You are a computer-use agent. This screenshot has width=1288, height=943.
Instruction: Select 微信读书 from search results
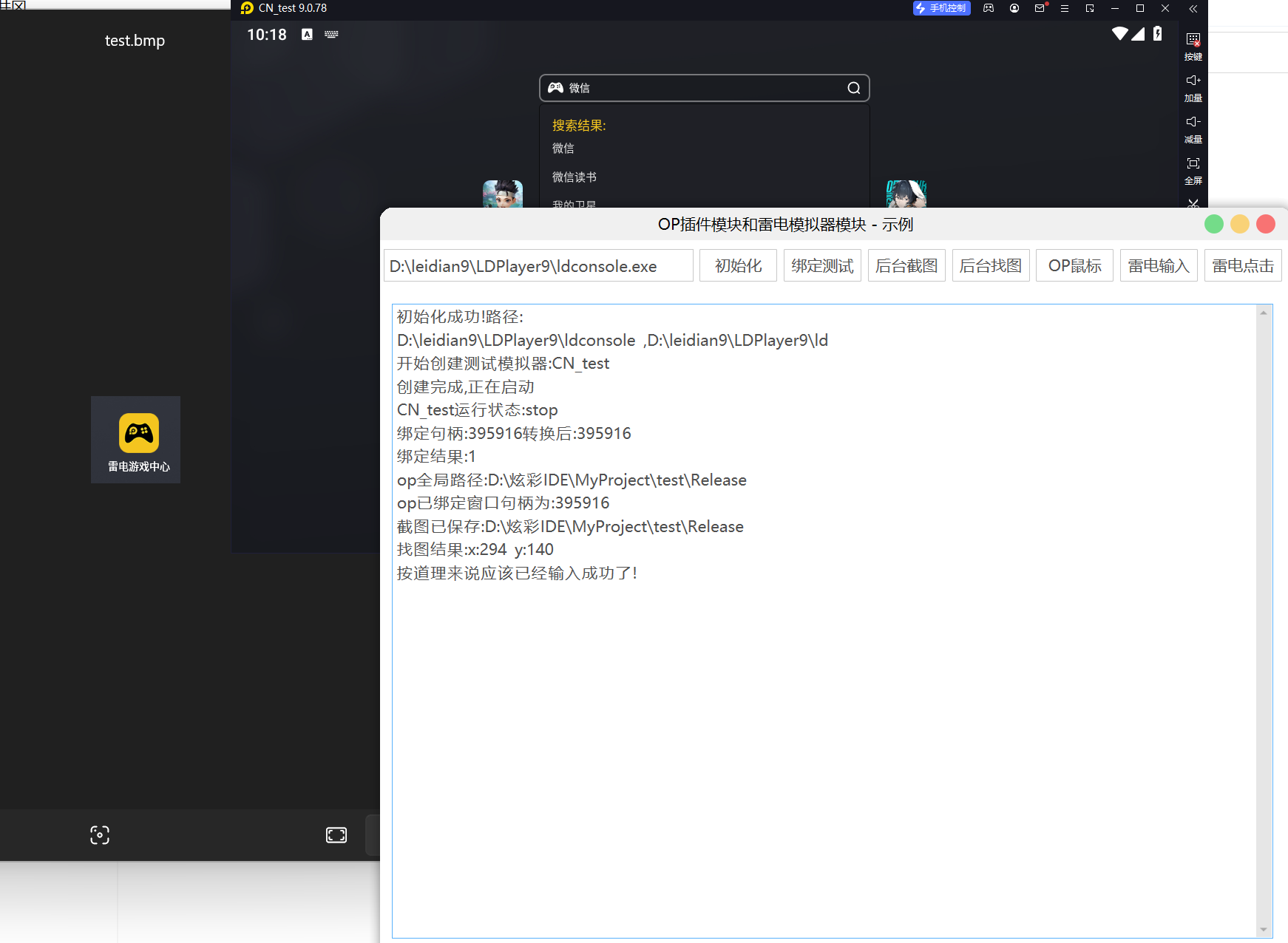(x=574, y=177)
